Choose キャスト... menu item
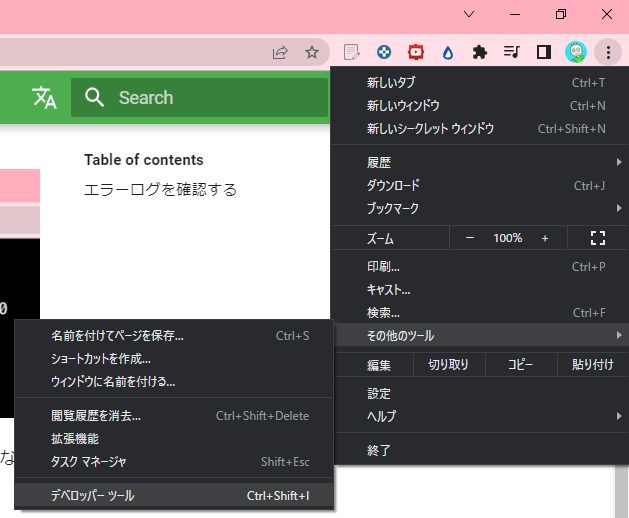 point(480,289)
